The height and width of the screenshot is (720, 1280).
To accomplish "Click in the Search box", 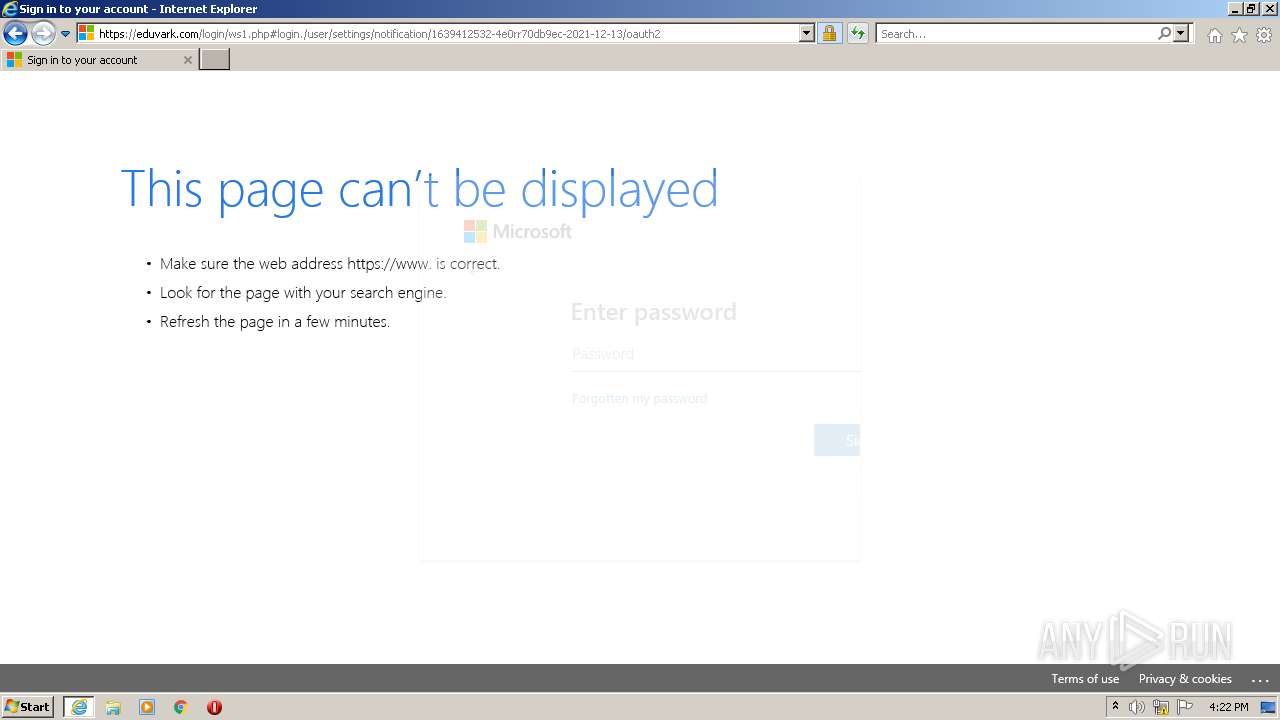I will point(1015,34).
